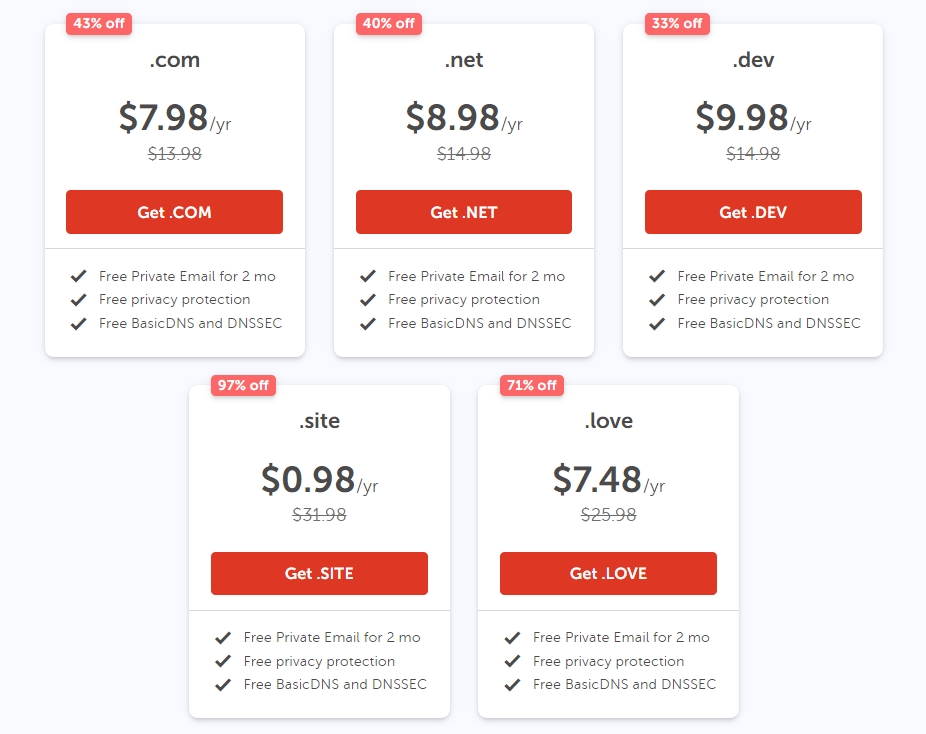The height and width of the screenshot is (734, 926).
Task: Click the .site domain card title
Action: pos(319,421)
